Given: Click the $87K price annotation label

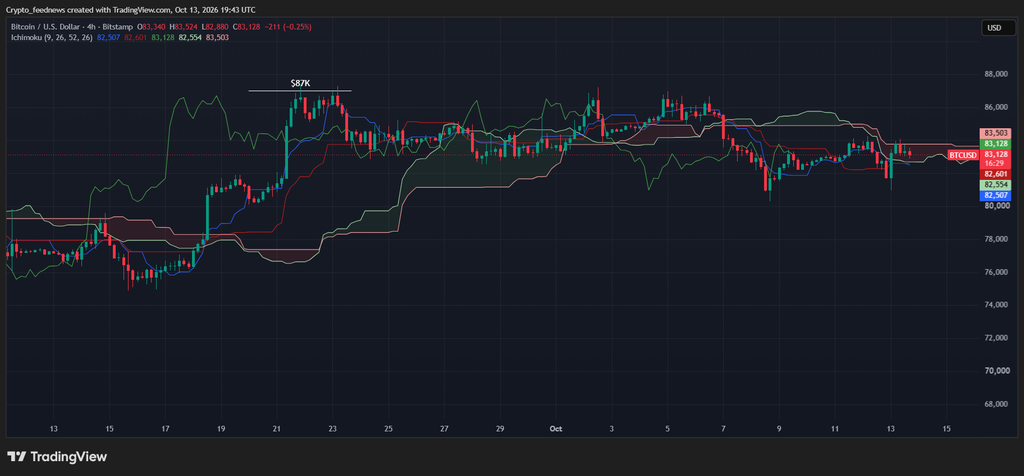Looking at the screenshot, I should pyautogui.click(x=300, y=84).
